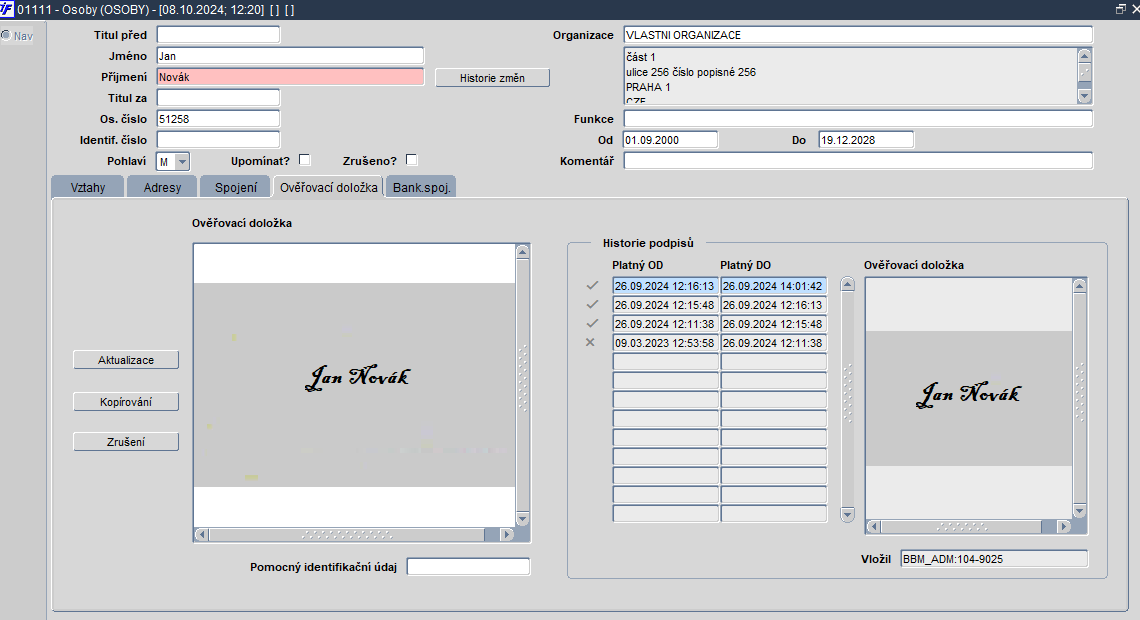Toggle the Upomínat? checkbox
The height and width of the screenshot is (620, 1140).
[x=305, y=160]
